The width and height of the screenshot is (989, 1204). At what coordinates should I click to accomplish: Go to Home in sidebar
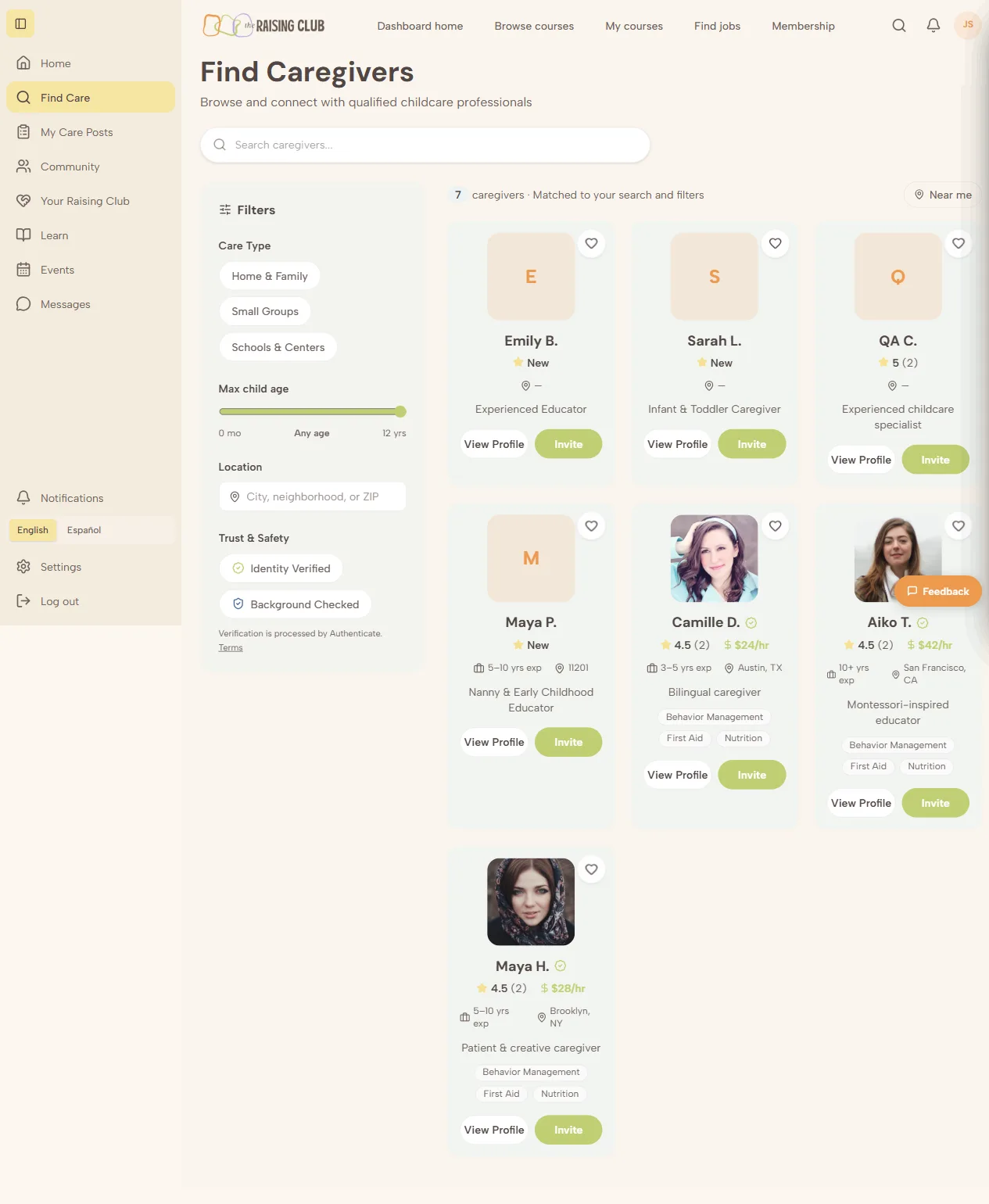[x=91, y=63]
